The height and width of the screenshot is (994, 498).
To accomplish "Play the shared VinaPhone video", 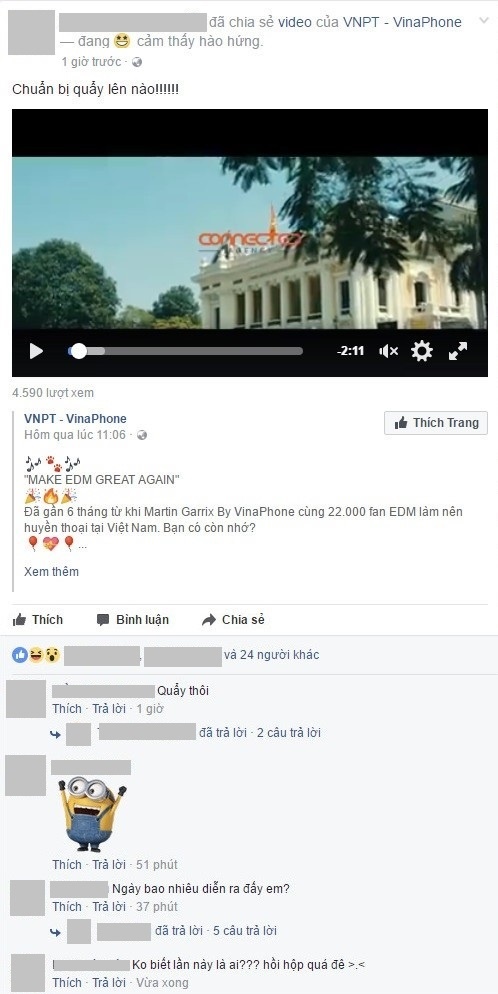I will (36, 351).
